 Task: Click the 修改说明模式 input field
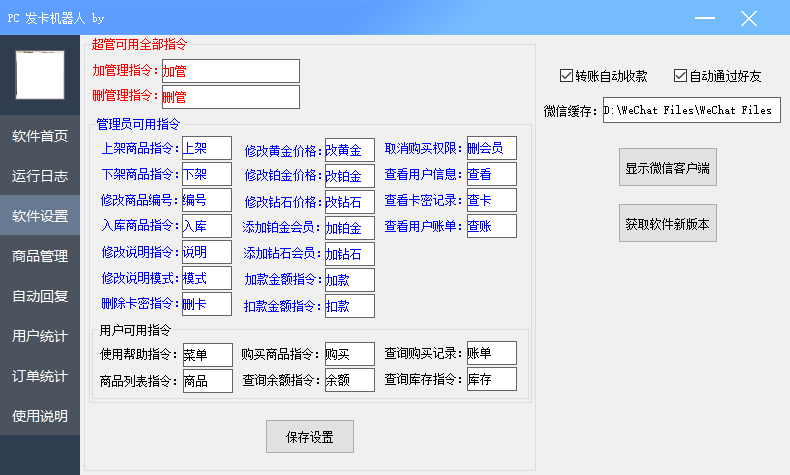point(207,278)
